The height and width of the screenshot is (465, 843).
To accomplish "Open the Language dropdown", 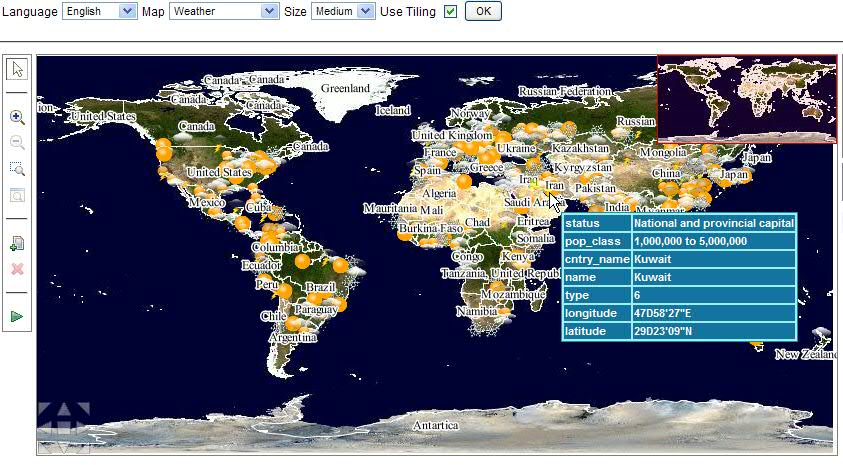I will (x=99, y=11).
